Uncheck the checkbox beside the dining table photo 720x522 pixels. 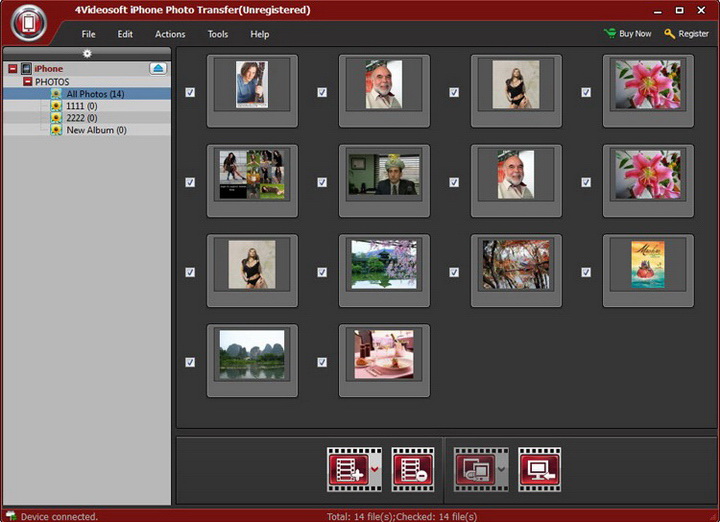(322, 362)
